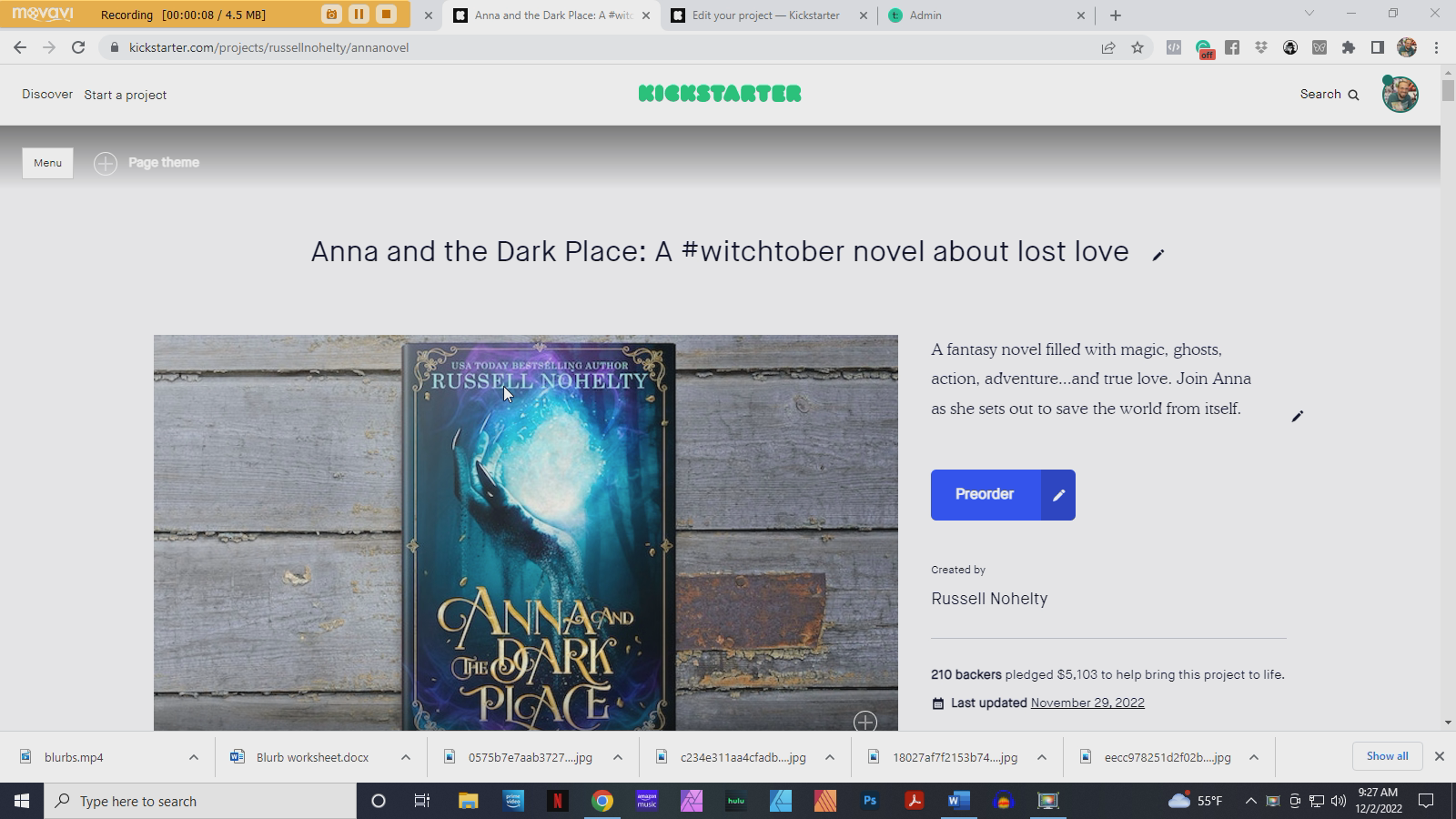Image resolution: width=1456 pixels, height=819 pixels.
Task: Click the pencil icon beside the project title
Action: pyautogui.click(x=1158, y=255)
